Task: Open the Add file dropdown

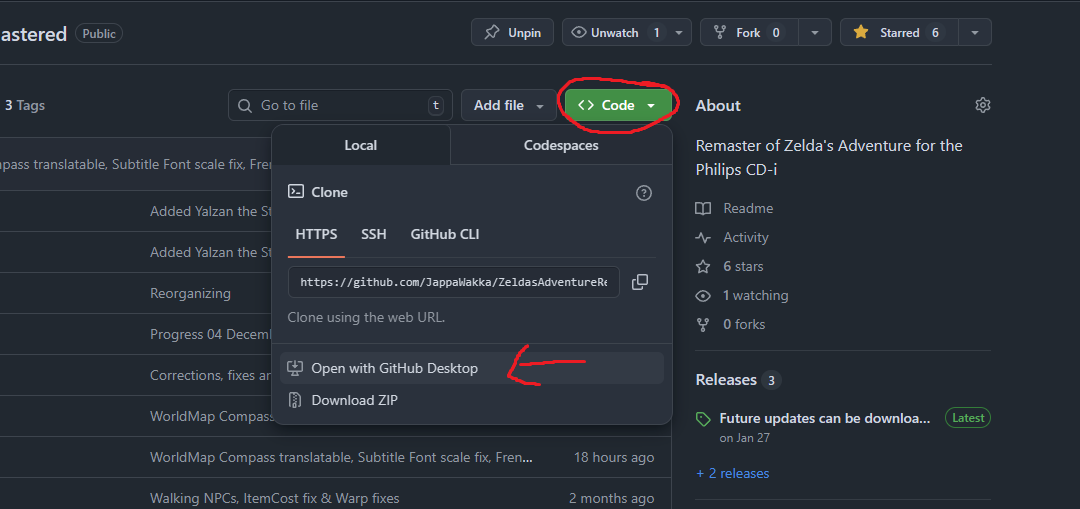Action: coord(508,105)
